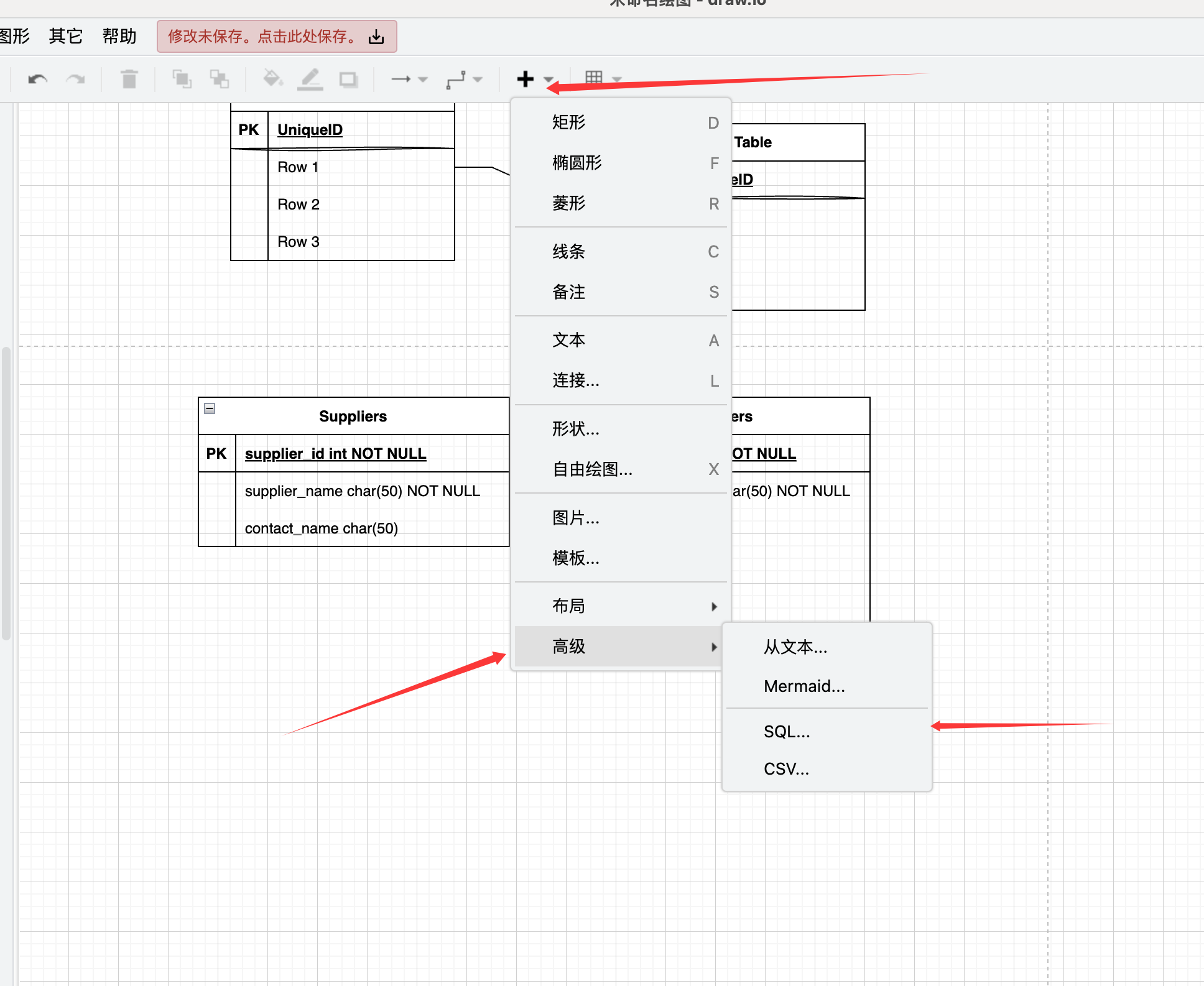Toggle the shadow icon in toolbar
This screenshot has height=986, width=1204.
click(348, 80)
